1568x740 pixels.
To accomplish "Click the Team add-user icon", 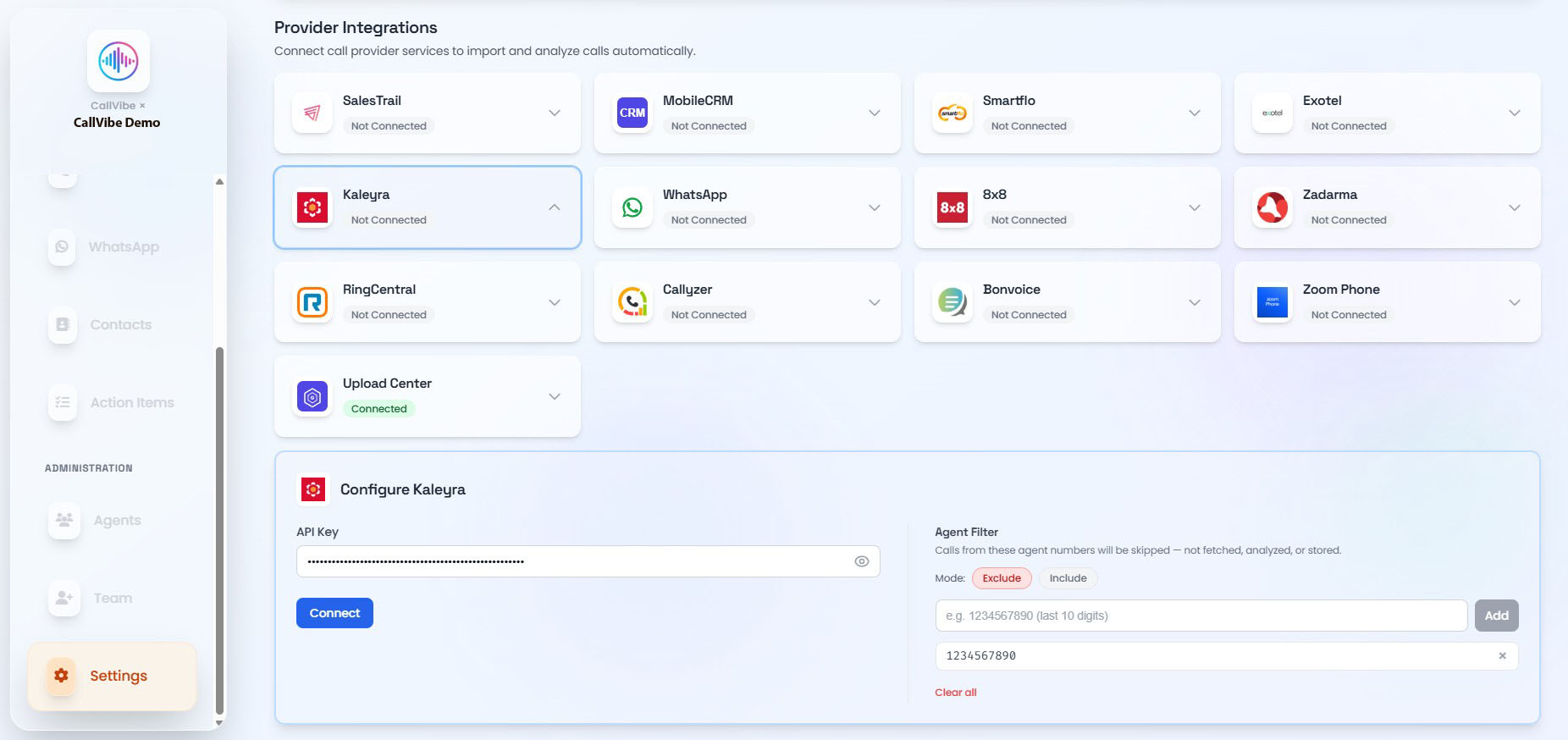I will tap(64, 598).
